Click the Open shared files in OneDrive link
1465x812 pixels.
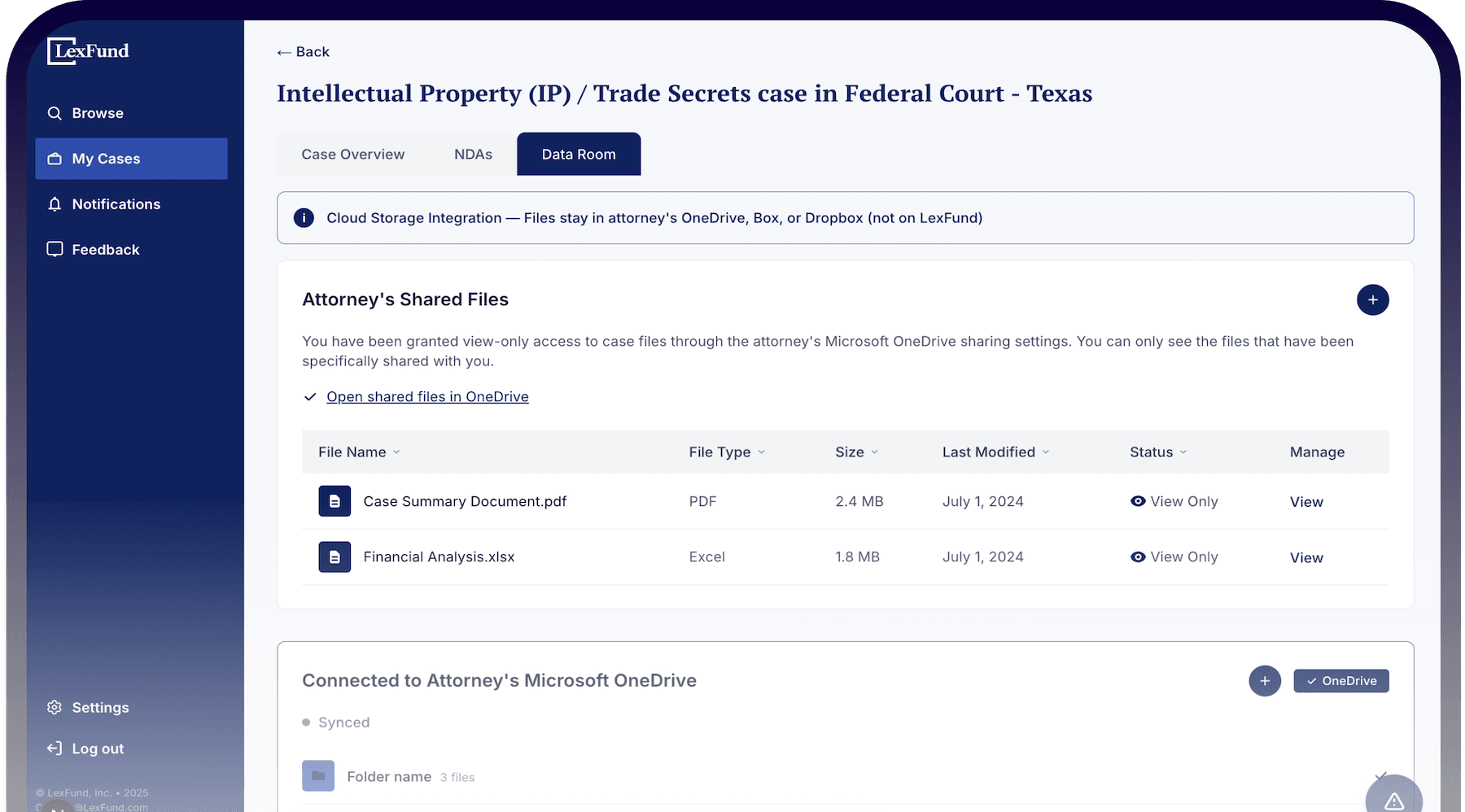(427, 396)
